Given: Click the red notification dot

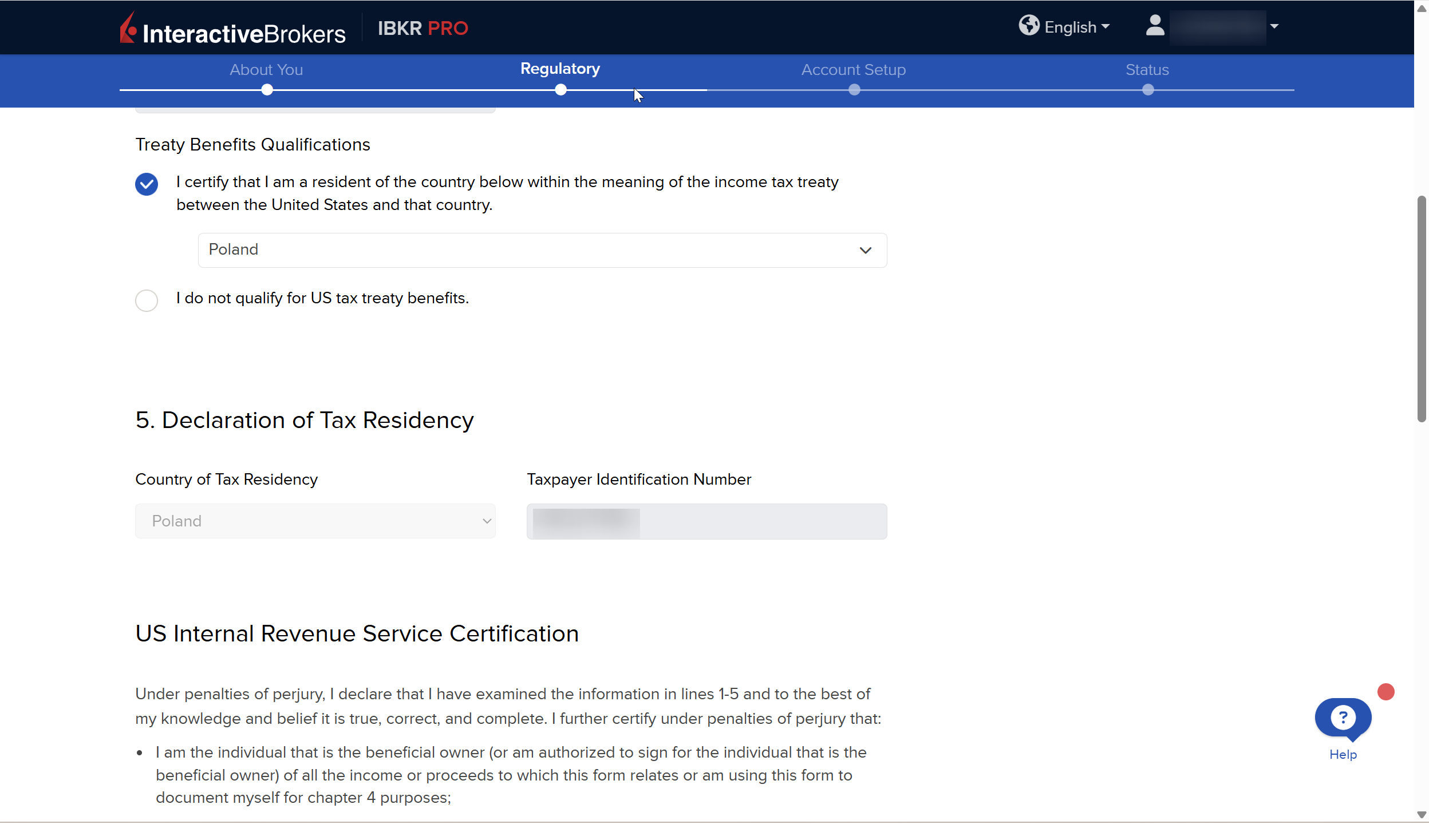Looking at the screenshot, I should [x=1385, y=692].
